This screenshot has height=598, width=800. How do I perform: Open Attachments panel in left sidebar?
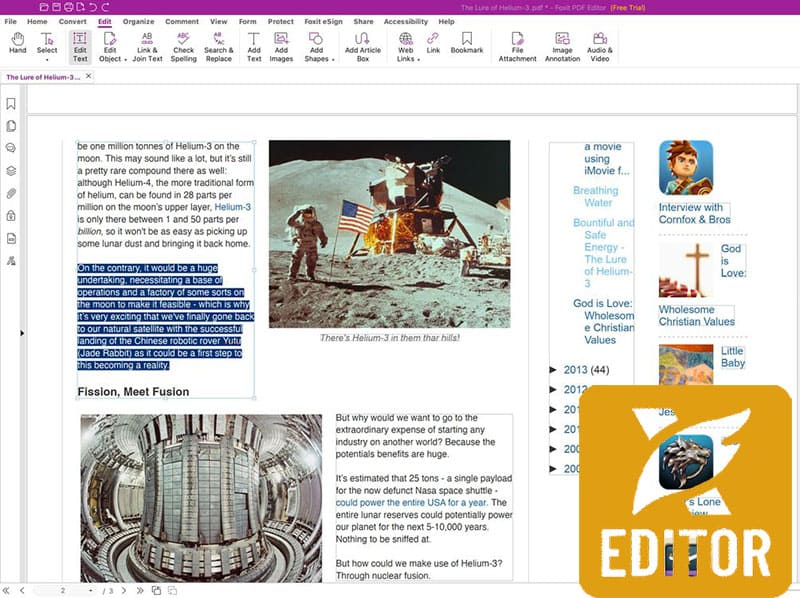point(11,193)
